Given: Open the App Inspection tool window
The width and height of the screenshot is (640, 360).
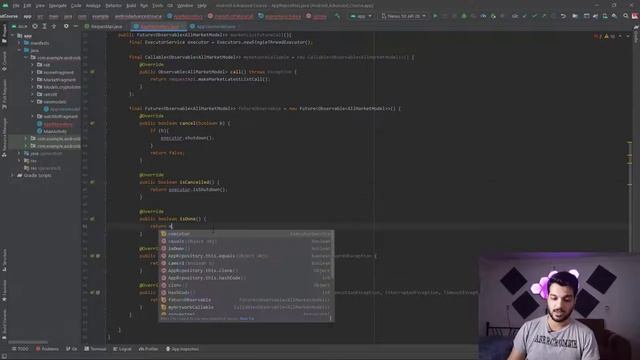Looking at the screenshot, I should 182,349.
